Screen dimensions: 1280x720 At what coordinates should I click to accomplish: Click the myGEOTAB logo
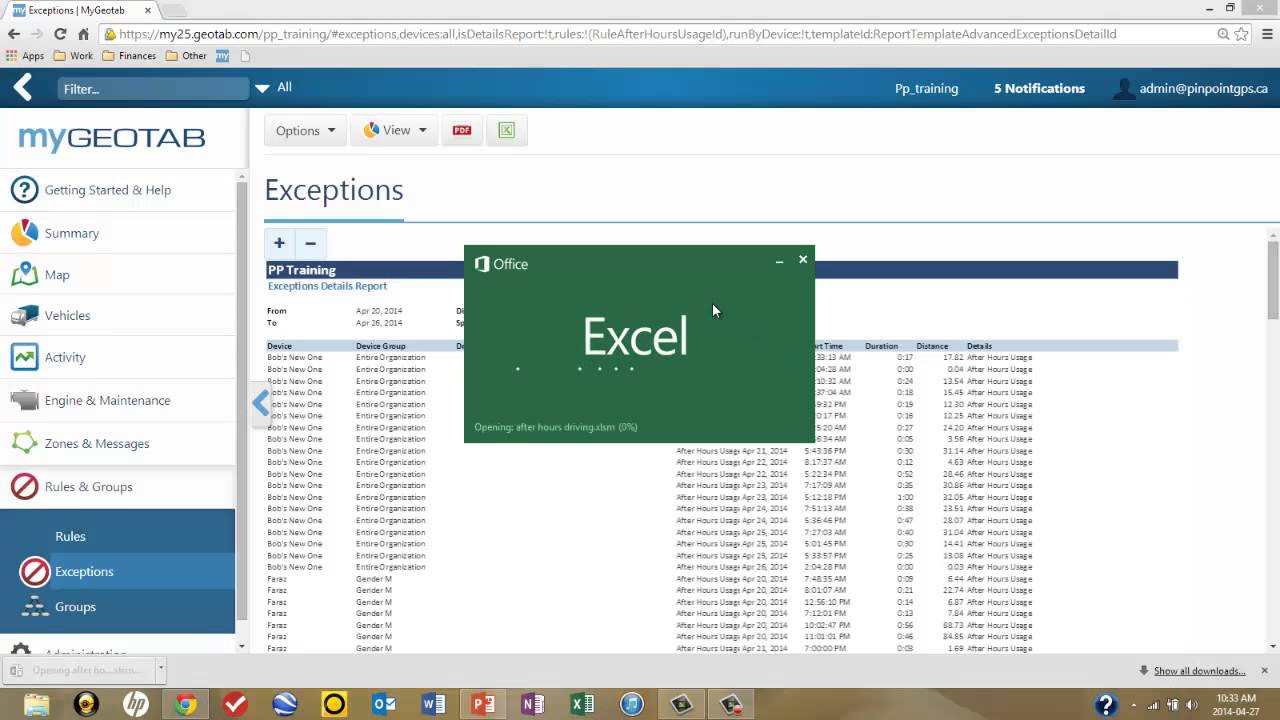coord(112,137)
